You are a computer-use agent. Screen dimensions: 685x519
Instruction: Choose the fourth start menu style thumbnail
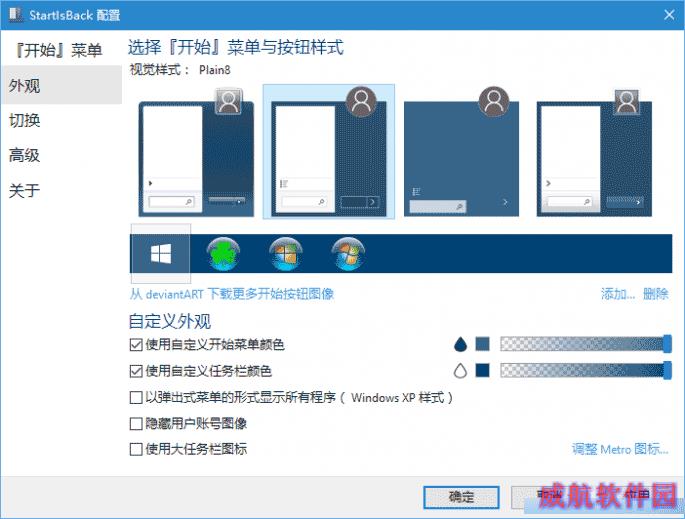[594, 152]
